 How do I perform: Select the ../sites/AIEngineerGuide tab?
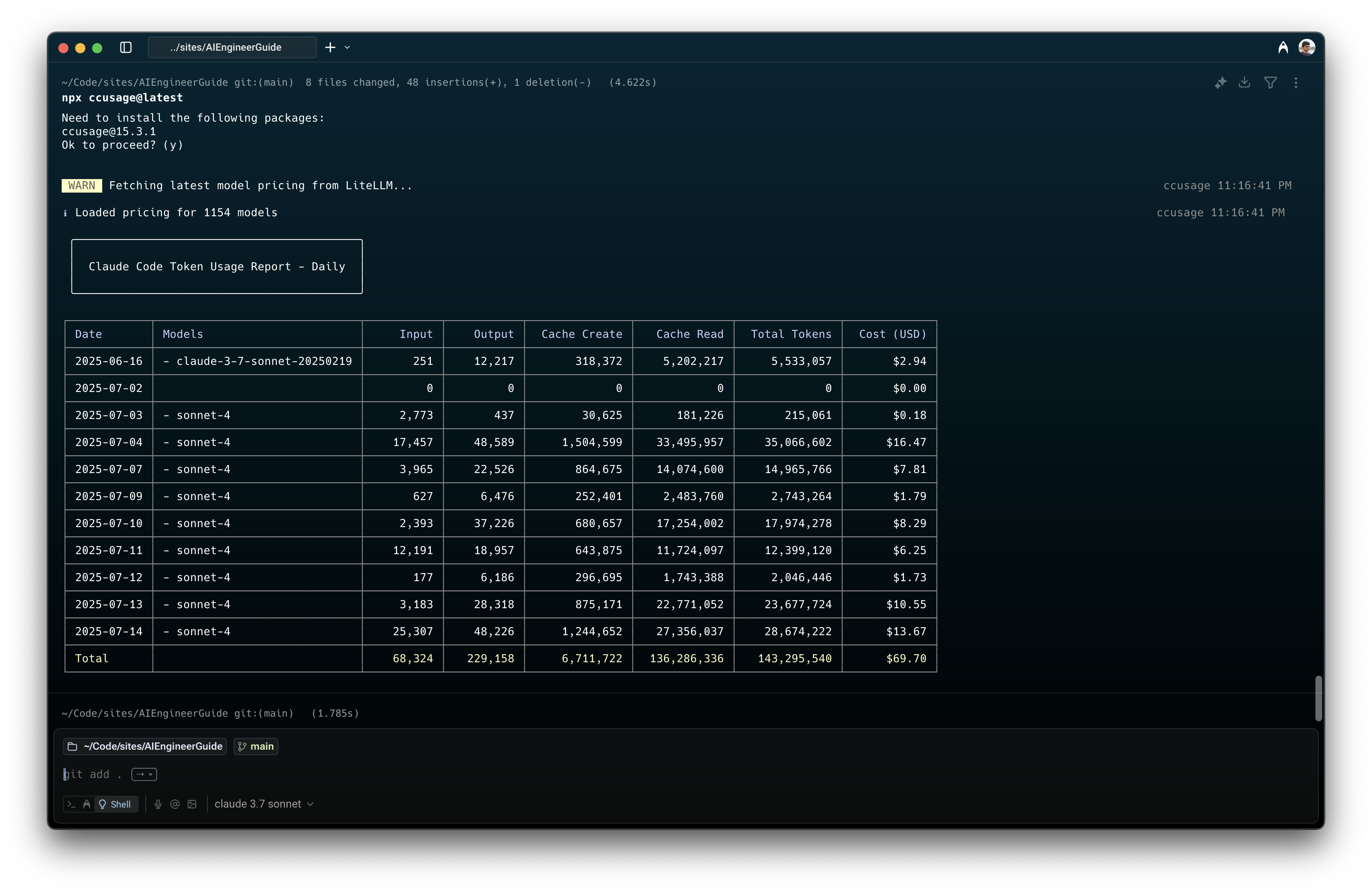(232, 47)
